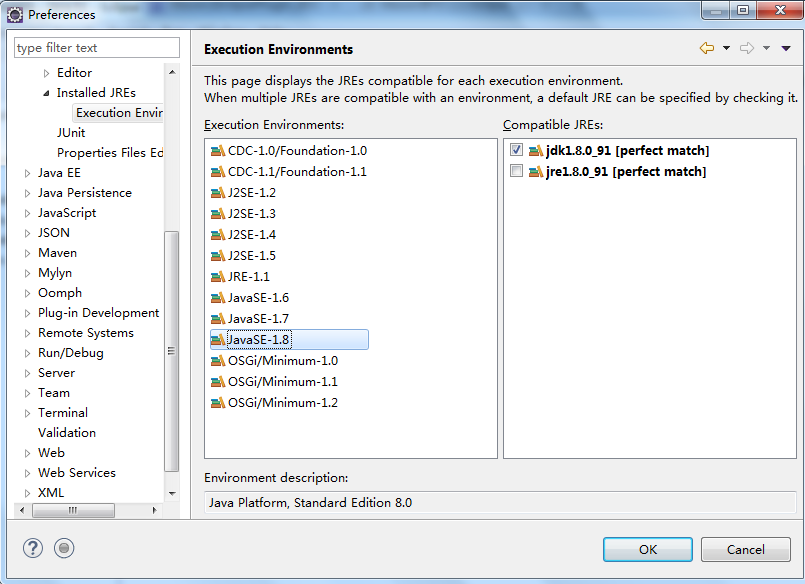Click the CDC-1.0/Foundation-1.0 environment icon
The width and height of the screenshot is (805, 584).
point(218,150)
